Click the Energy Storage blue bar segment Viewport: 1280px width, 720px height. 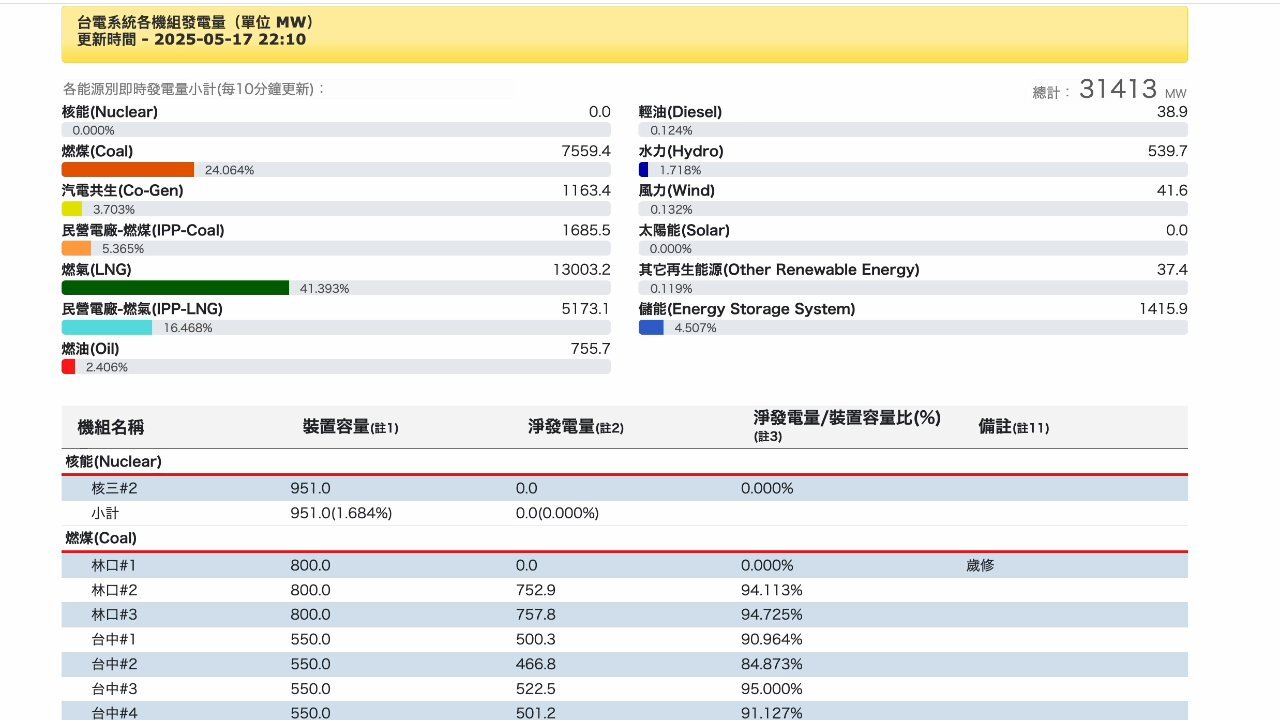(651, 327)
